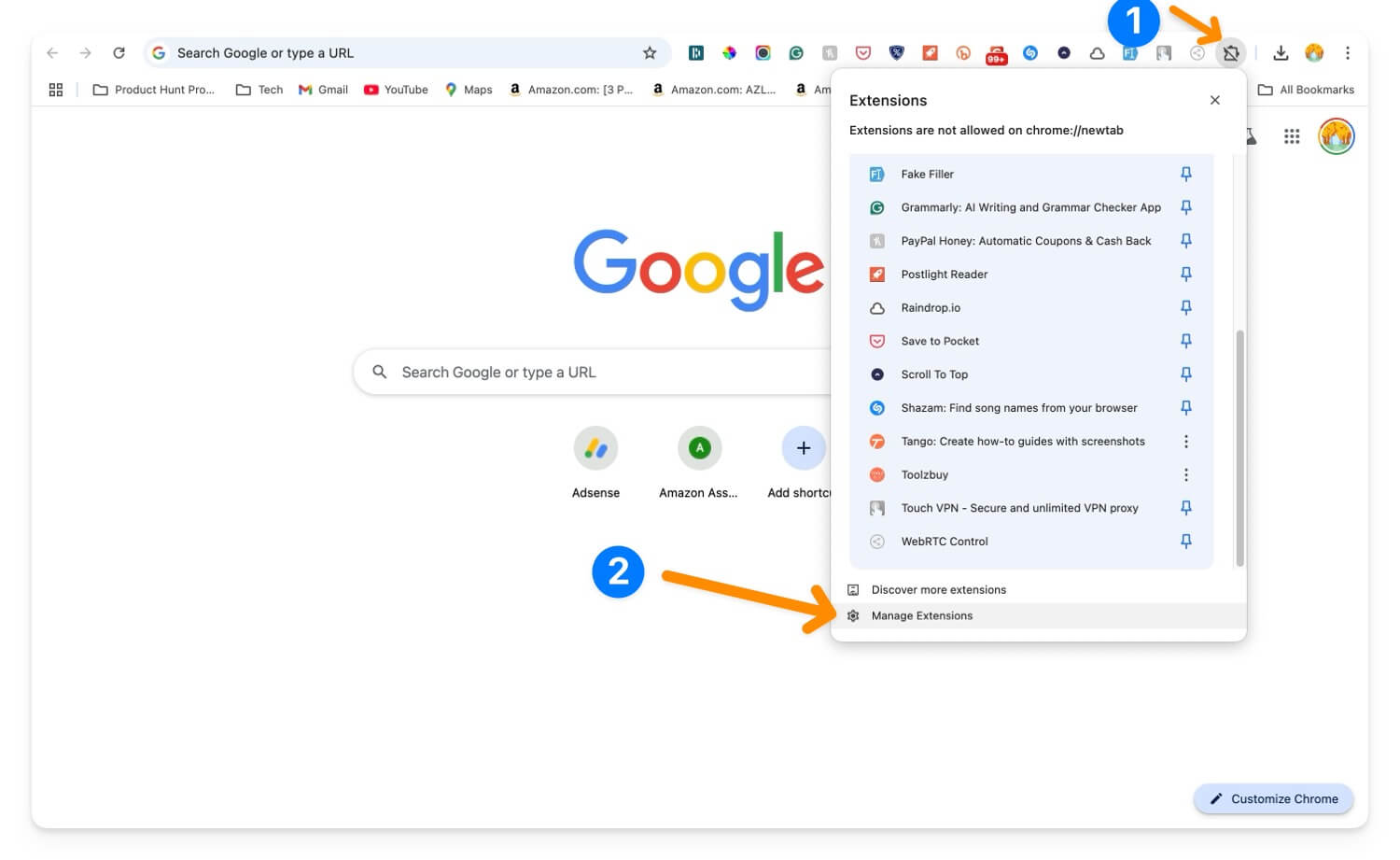Viewport: 1400px width, 860px height.
Task: Open the Amazon.com: [3 P... bookmark
Action: point(570,90)
